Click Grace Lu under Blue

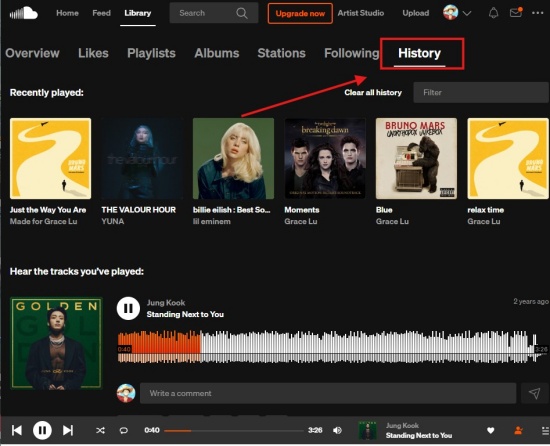coord(392,221)
